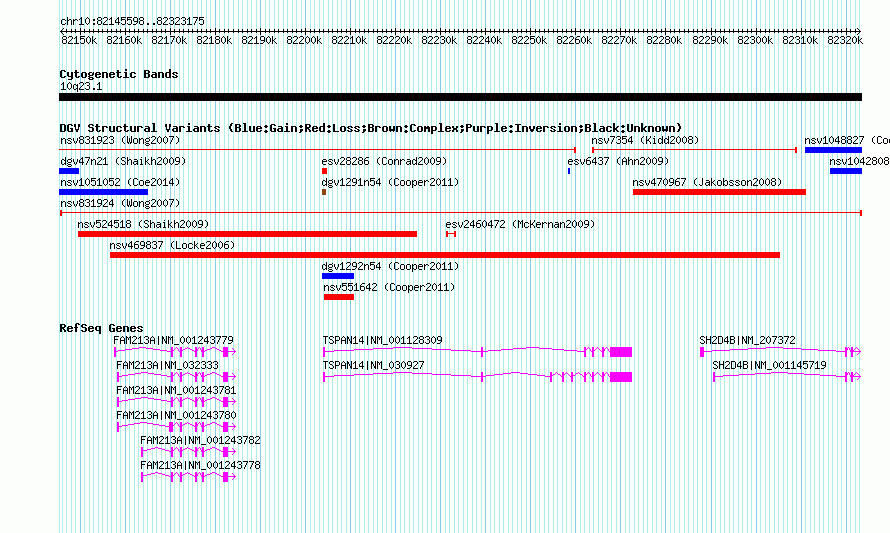Click the dgv47n21 (Shaikh2009) label
The width and height of the screenshot is (890, 533).
pos(123,161)
